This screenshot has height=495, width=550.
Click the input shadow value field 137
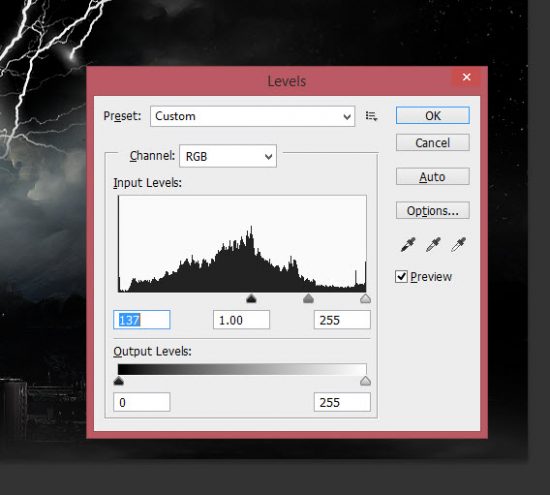[x=142, y=320]
